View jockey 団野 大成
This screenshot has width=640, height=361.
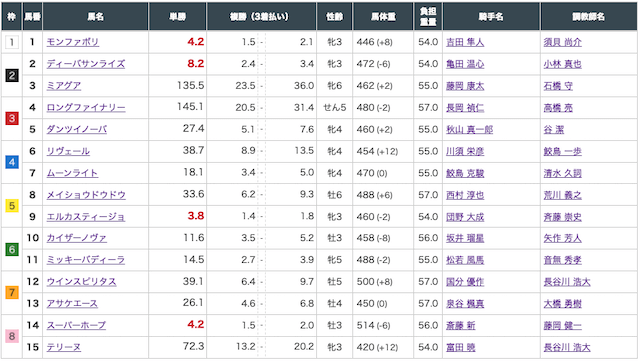pyautogui.click(x=465, y=217)
